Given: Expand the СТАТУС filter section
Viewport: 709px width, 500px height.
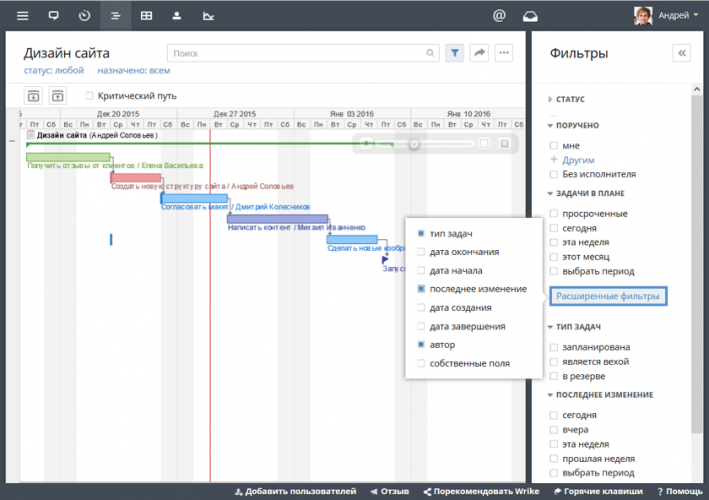Looking at the screenshot, I should [569, 100].
